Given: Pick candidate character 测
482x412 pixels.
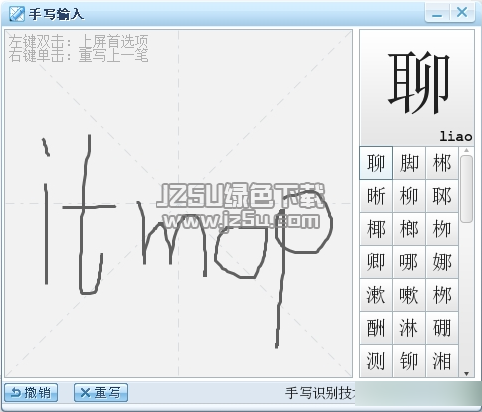Looking at the screenshot, I should (x=376, y=361).
